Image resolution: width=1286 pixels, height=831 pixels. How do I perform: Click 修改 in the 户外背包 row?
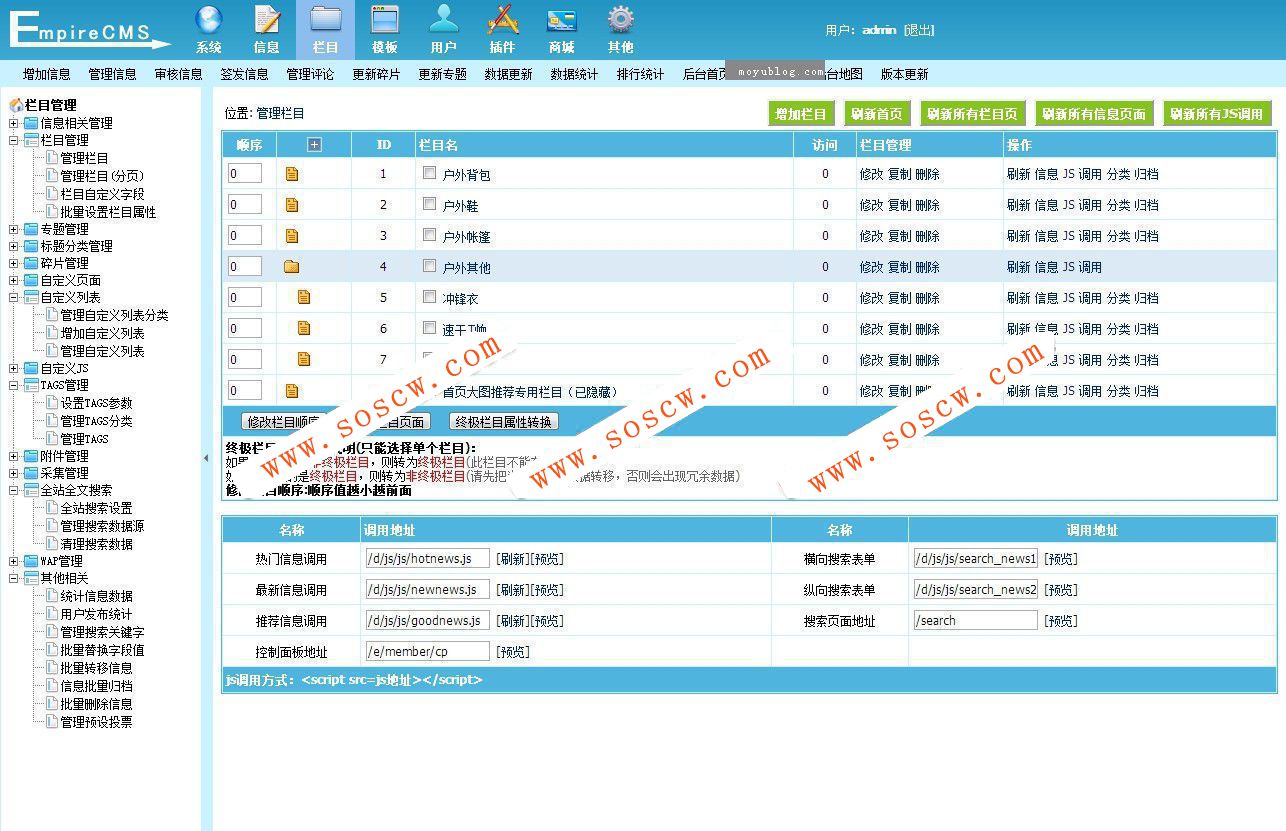tap(871, 174)
